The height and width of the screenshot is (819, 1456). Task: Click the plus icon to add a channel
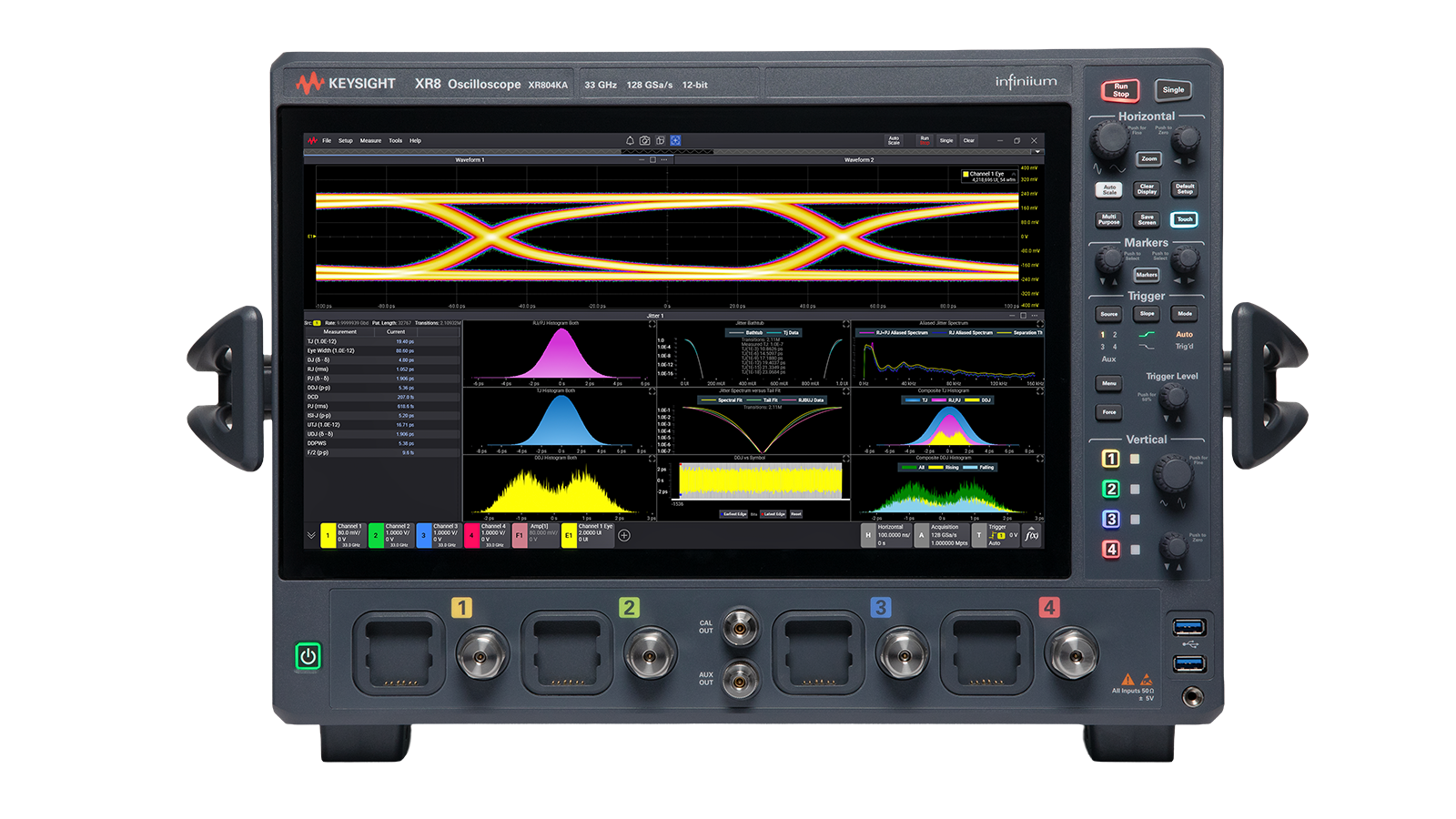click(x=624, y=535)
